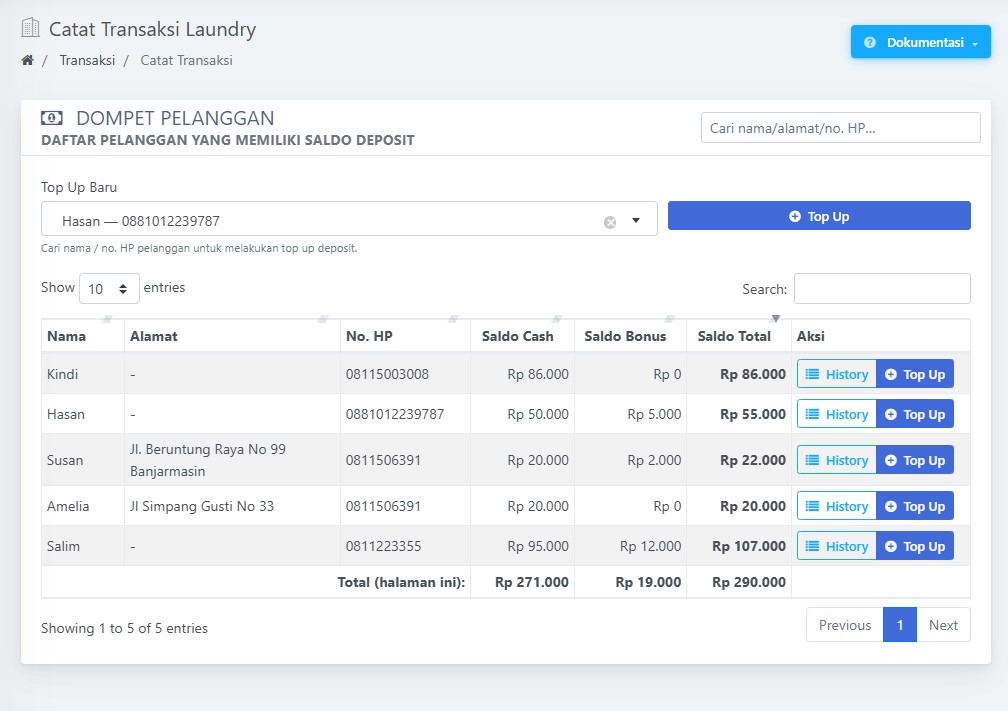Open History for customer Kindi
The height and width of the screenshot is (711, 1008).
pyautogui.click(x=836, y=374)
